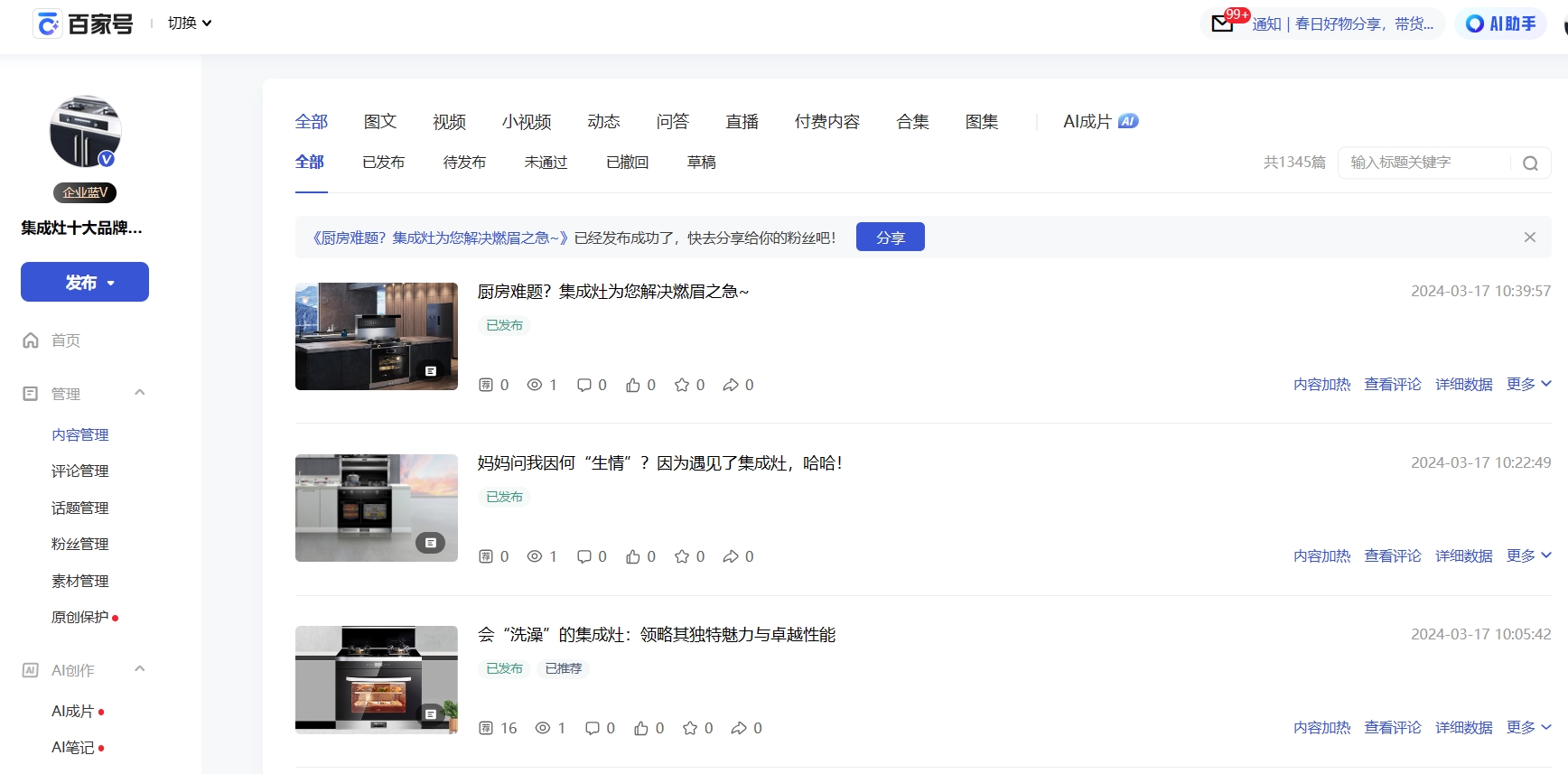The image size is (1568, 774).
Task: Expand 更多 for 厨房难题 article
Action: [1529, 384]
